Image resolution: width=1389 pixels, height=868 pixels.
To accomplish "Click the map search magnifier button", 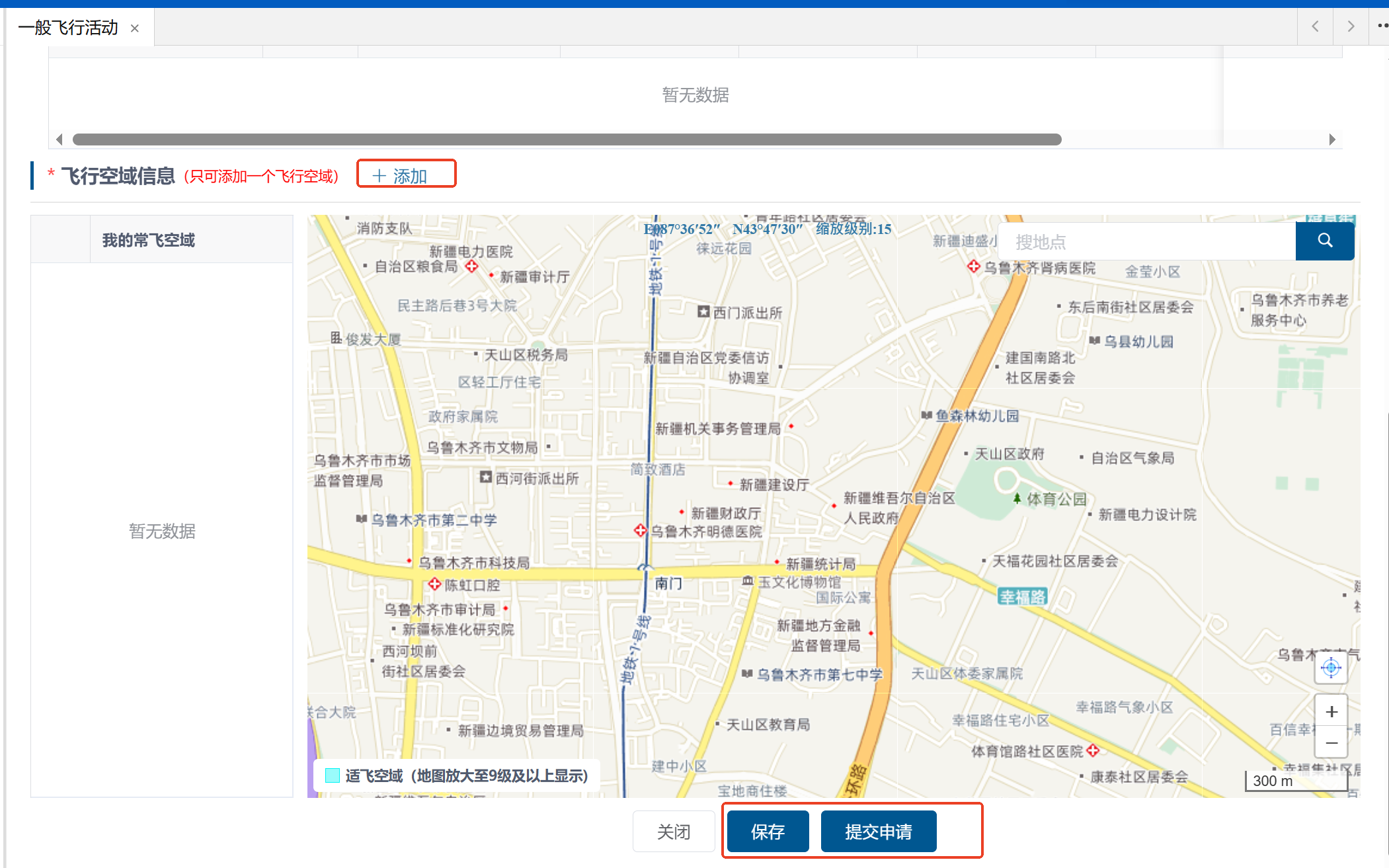I will [x=1325, y=241].
